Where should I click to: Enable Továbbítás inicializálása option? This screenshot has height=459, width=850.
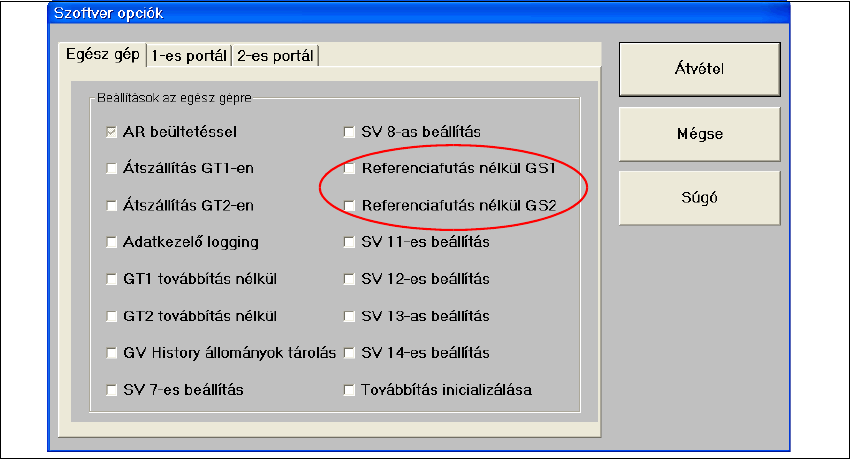(349, 390)
